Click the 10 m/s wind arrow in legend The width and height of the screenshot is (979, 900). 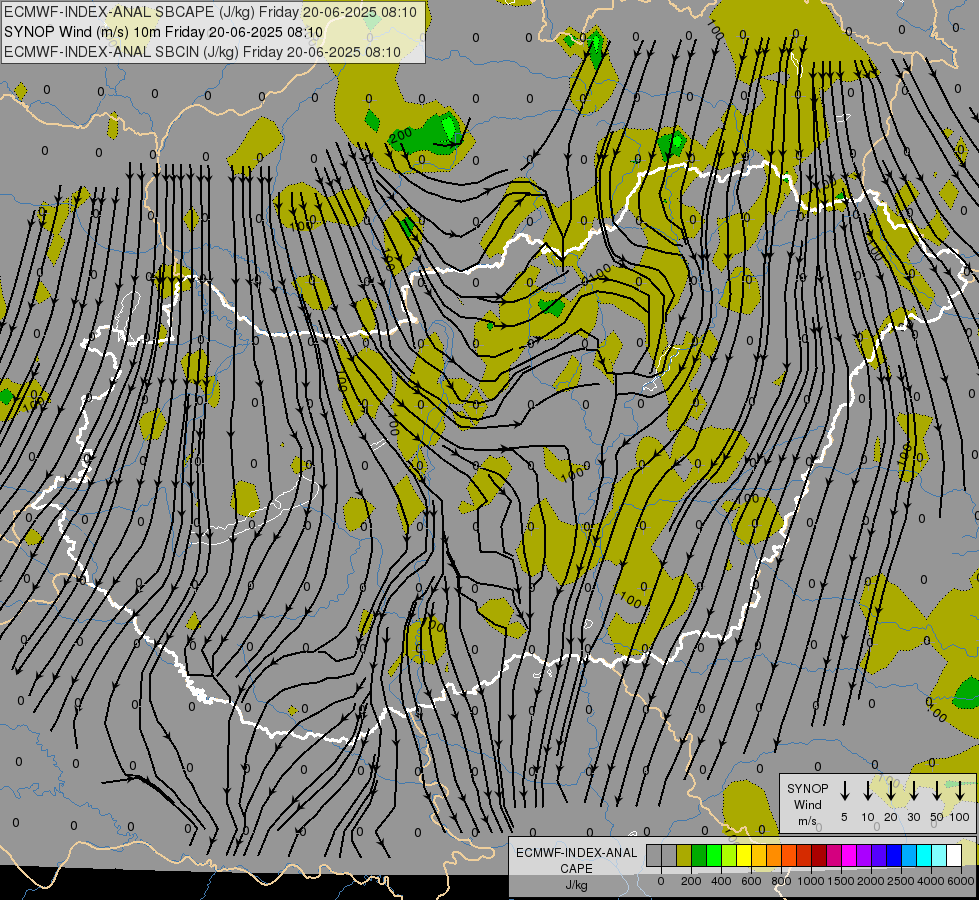867,790
